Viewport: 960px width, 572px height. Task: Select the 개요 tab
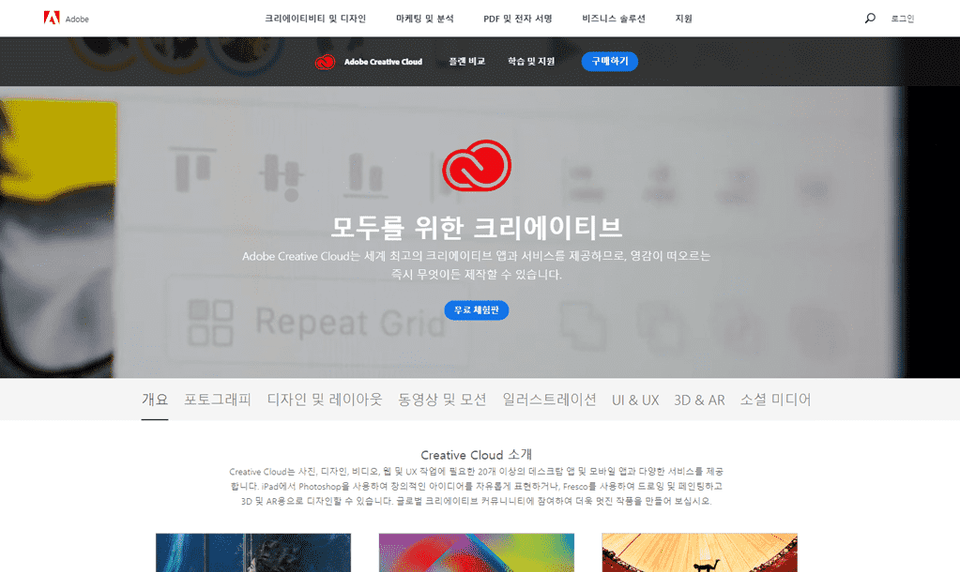click(x=155, y=399)
